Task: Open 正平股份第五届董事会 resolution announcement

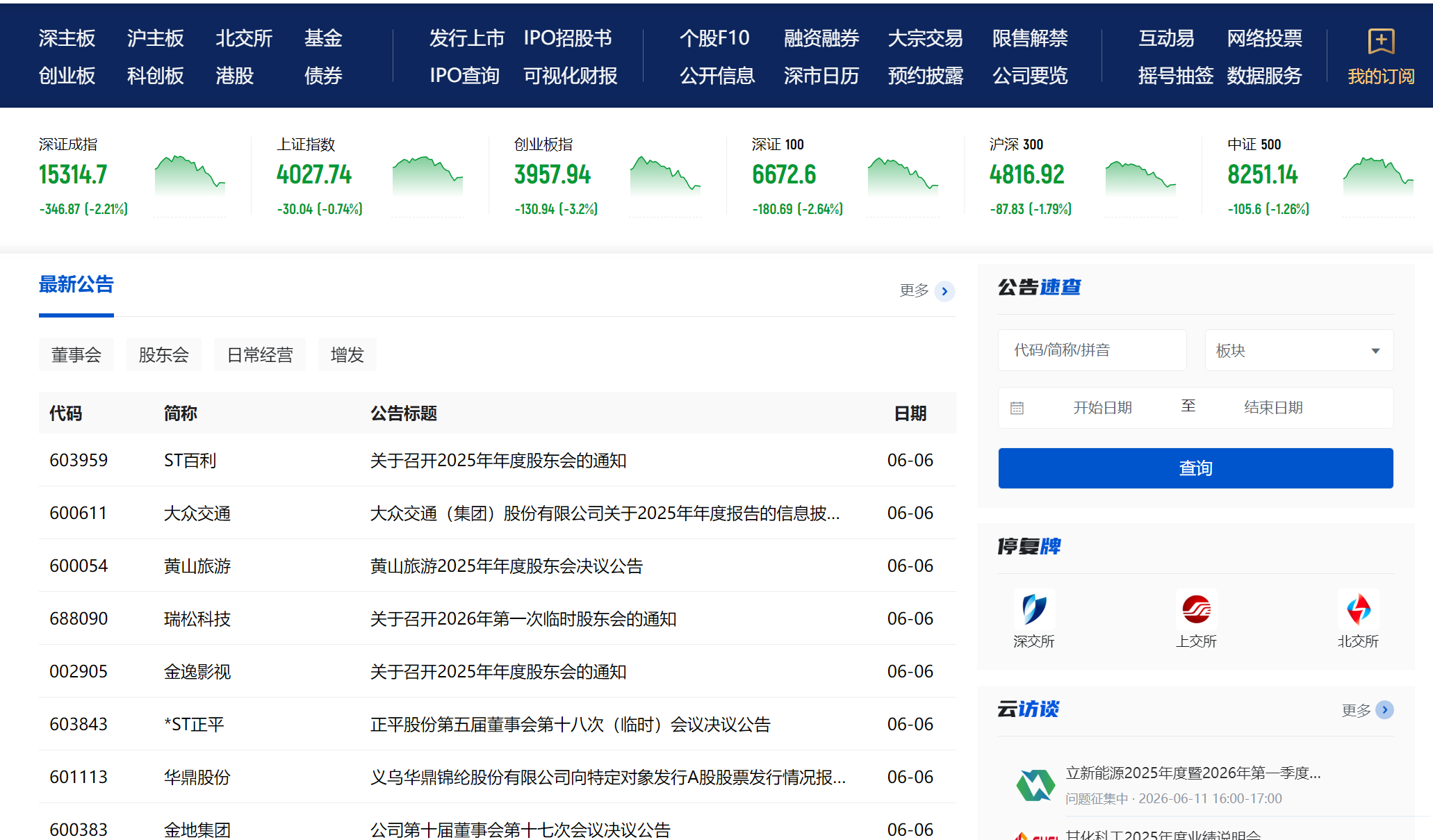Action: (571, 725)
